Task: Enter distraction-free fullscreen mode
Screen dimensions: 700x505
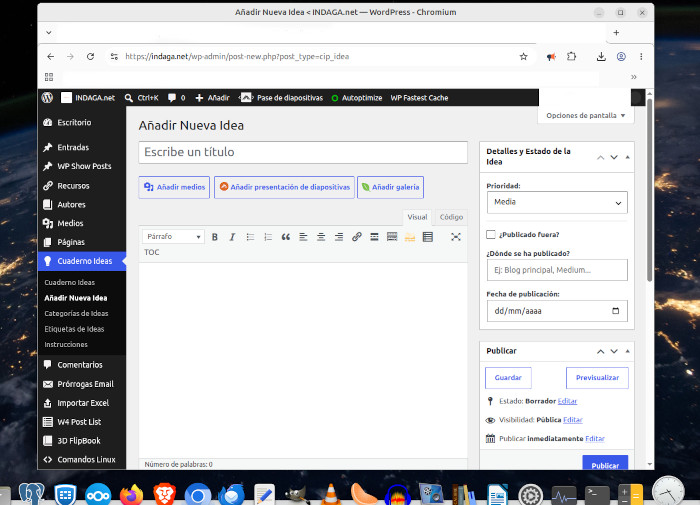Action: coord(456,237)
